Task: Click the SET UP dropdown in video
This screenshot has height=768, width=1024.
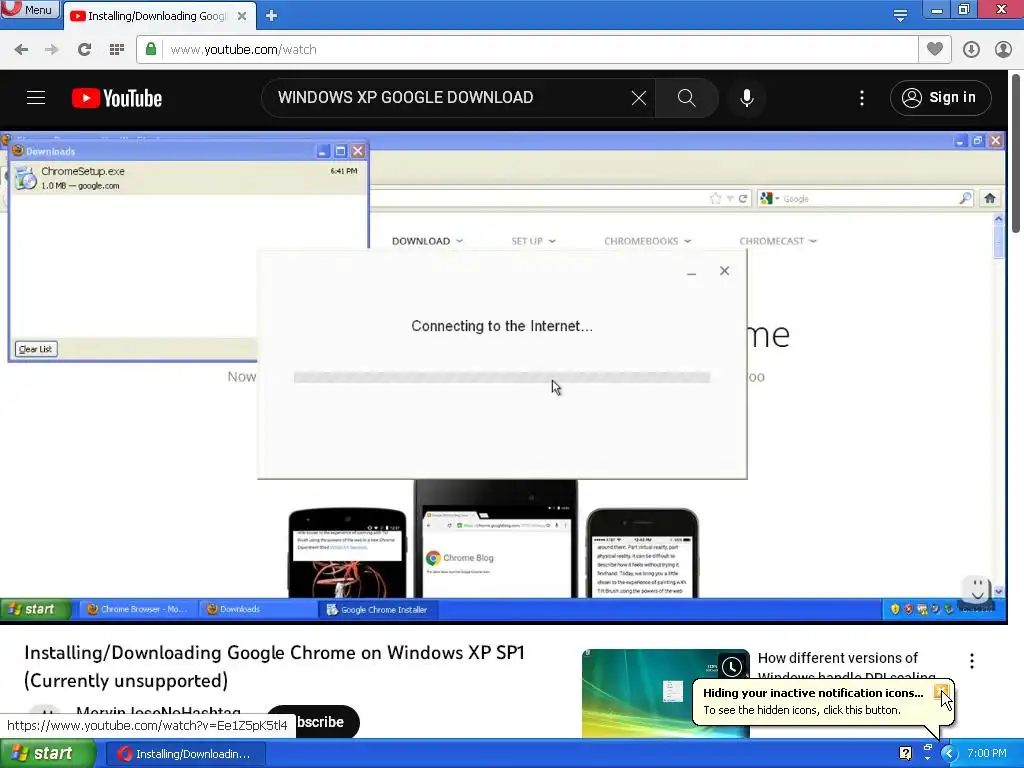Action: click(x=533, y=241)
